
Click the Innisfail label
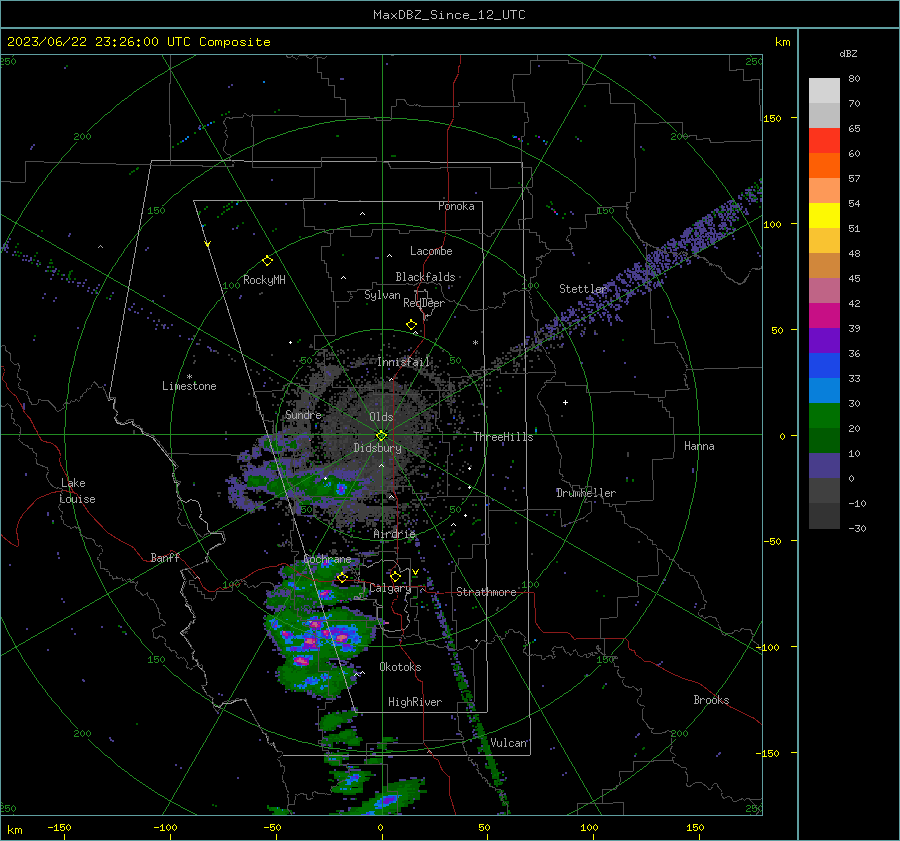(x=404, y=362)
